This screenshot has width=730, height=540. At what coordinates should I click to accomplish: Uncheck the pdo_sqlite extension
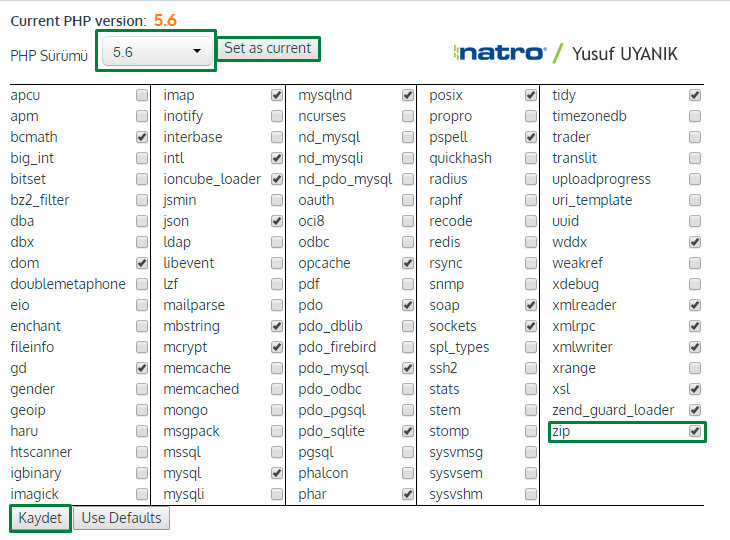point(408,431)
